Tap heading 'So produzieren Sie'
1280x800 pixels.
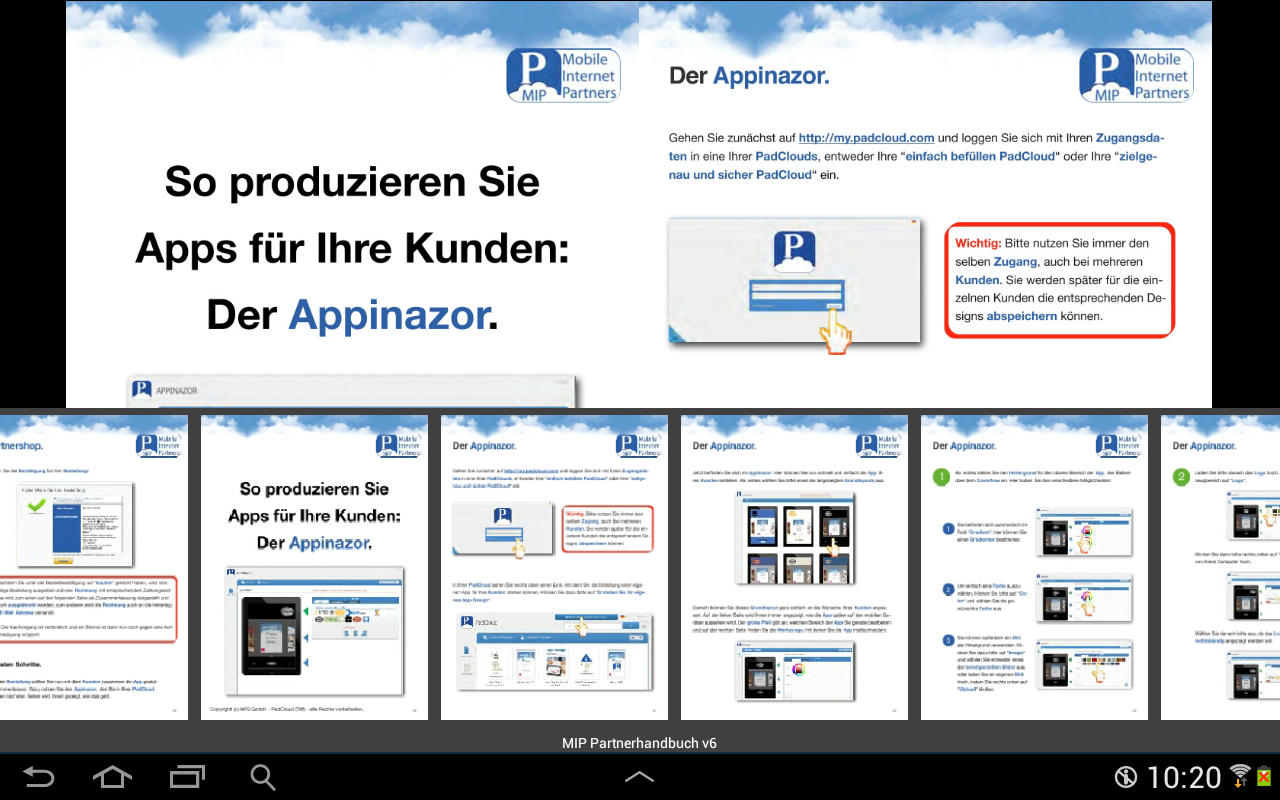pyautogui.click(x=352, y=181)
